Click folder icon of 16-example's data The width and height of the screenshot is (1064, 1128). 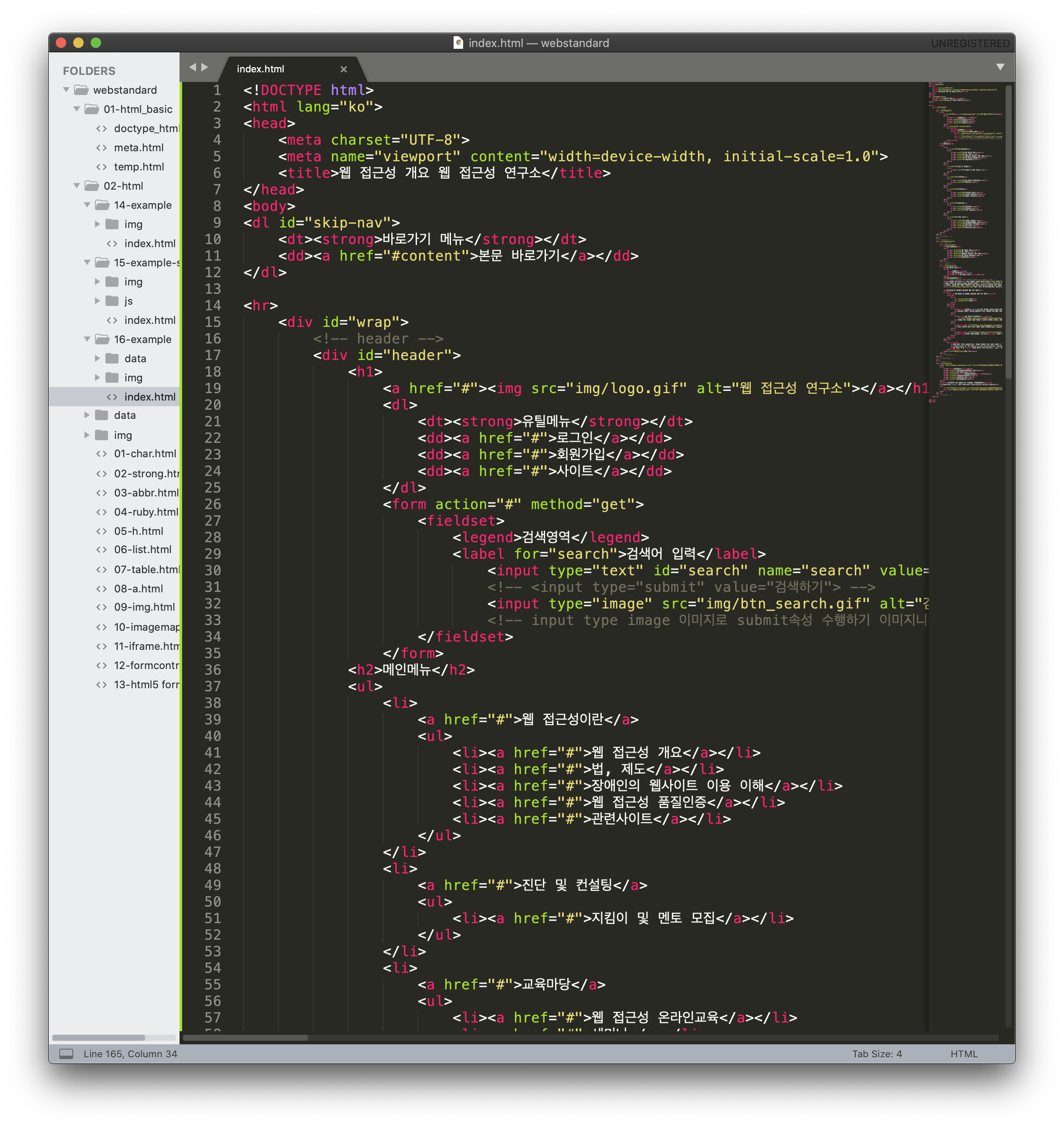pyautogui.click(x=112, y=359)
